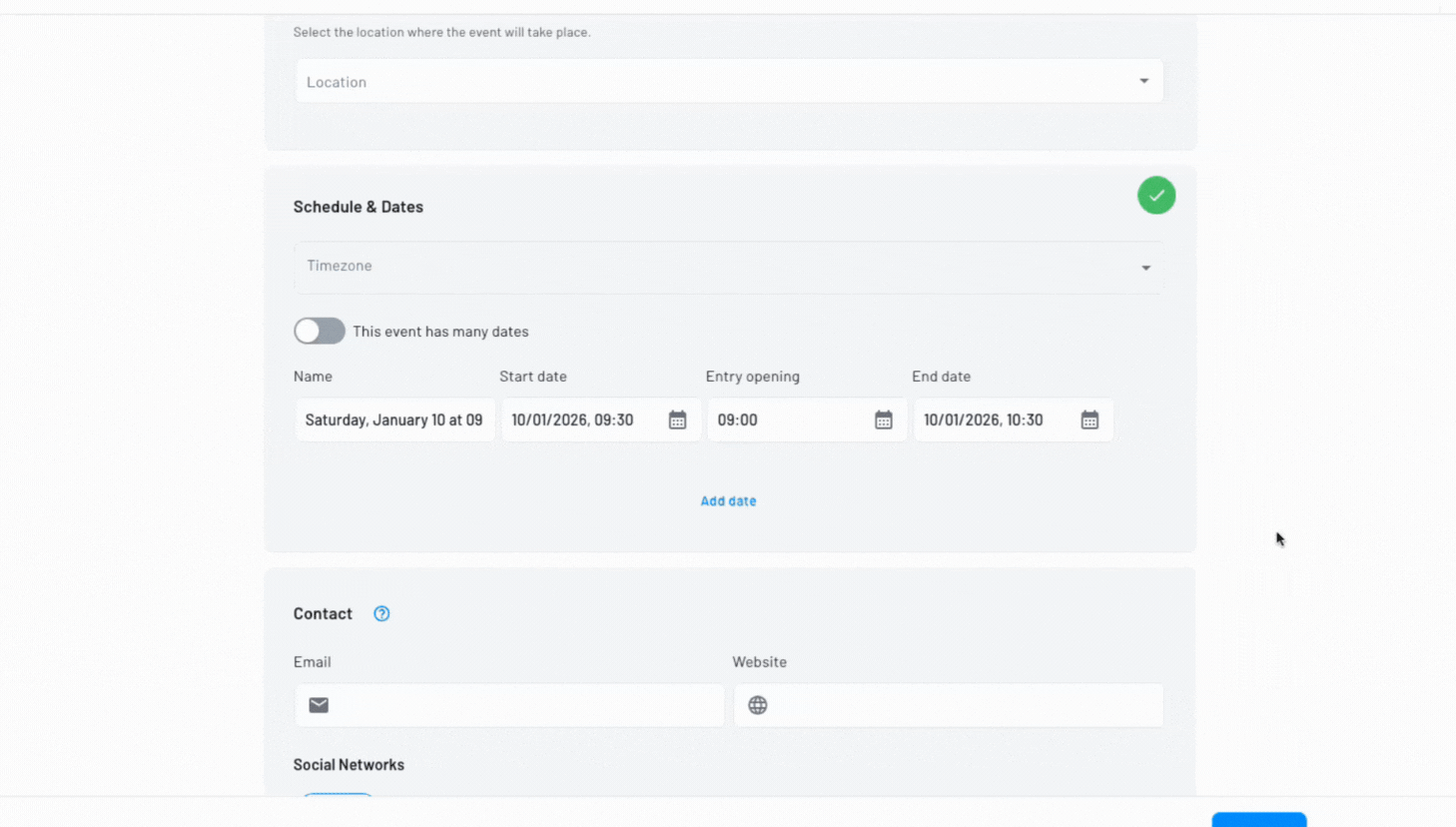Click the envelope icon in Email field
1456x827 pixels.
(319, 705)
